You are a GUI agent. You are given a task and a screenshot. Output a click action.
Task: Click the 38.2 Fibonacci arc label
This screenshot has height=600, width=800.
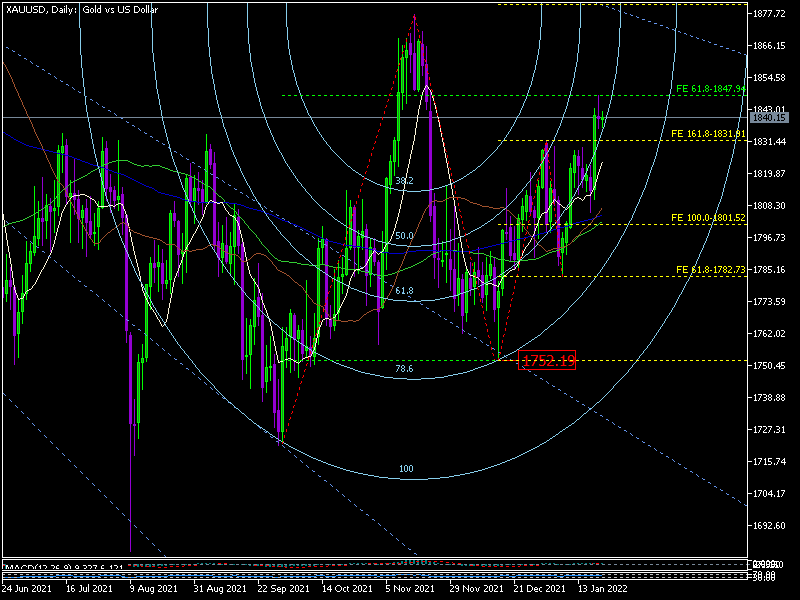(x=404, y=181)
